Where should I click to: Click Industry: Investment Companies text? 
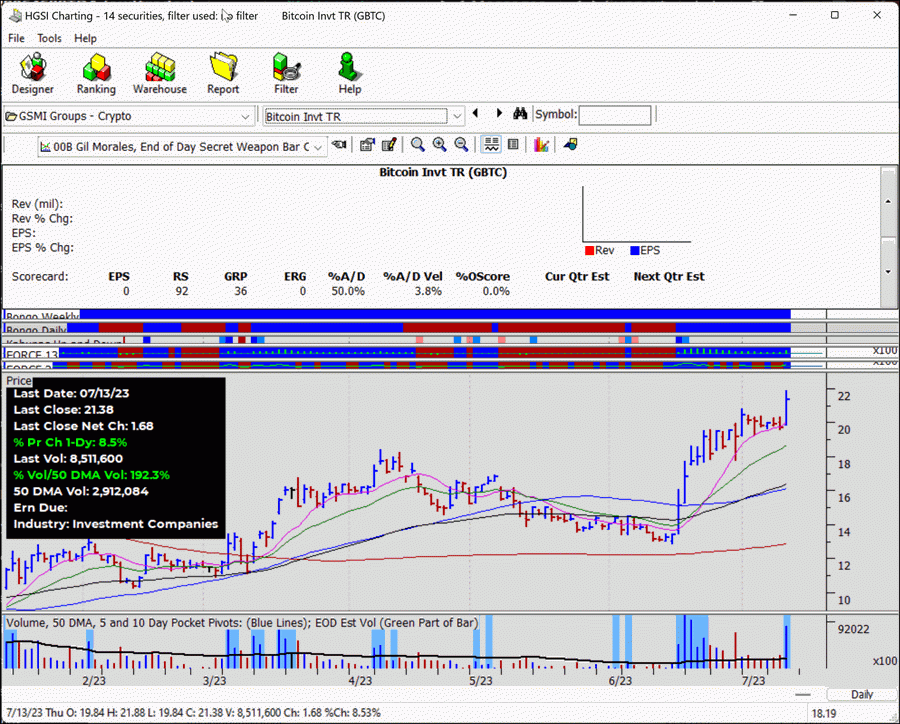coord(115,524)
